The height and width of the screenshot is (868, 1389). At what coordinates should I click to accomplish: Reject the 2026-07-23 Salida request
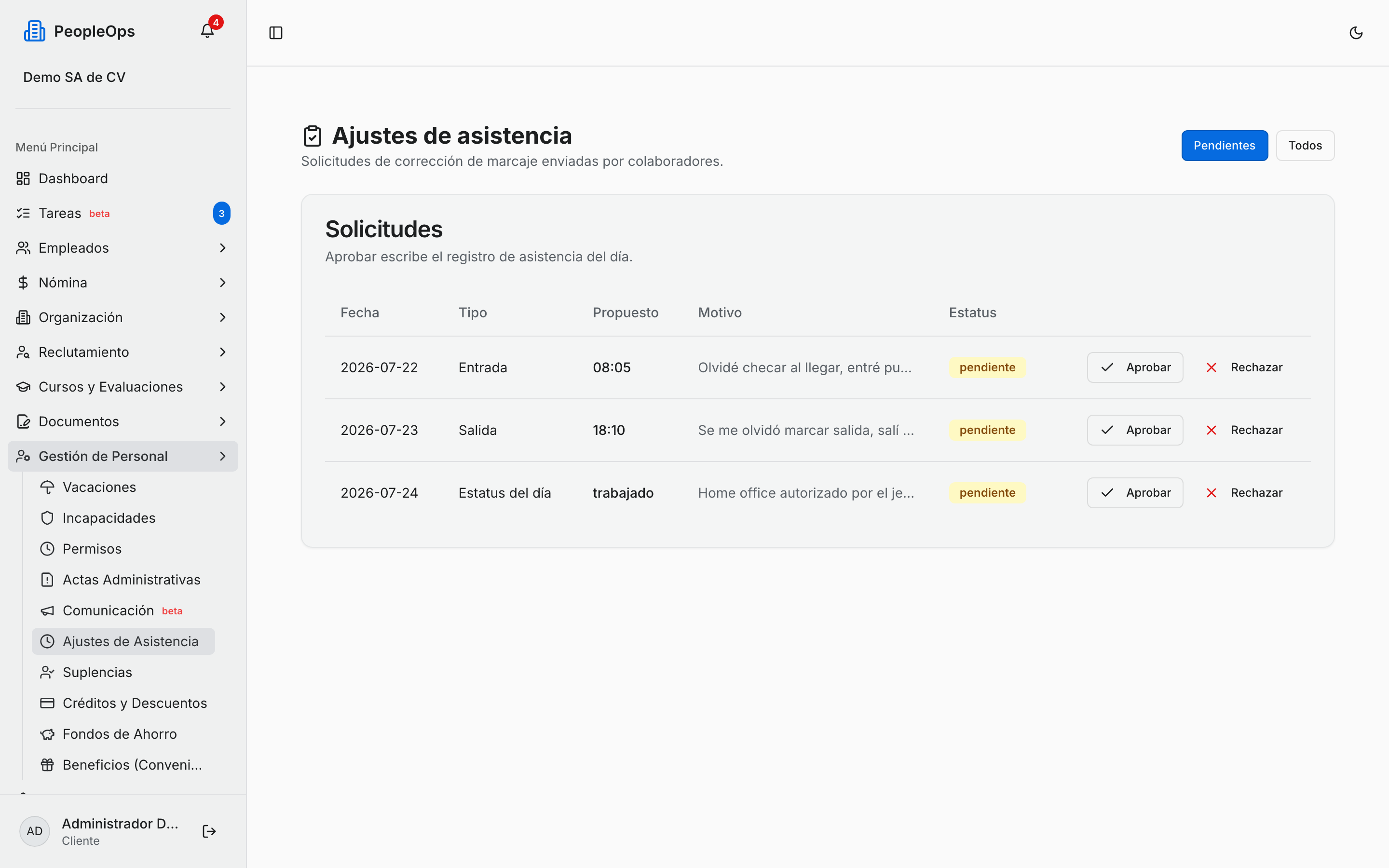click(1244, 430)
